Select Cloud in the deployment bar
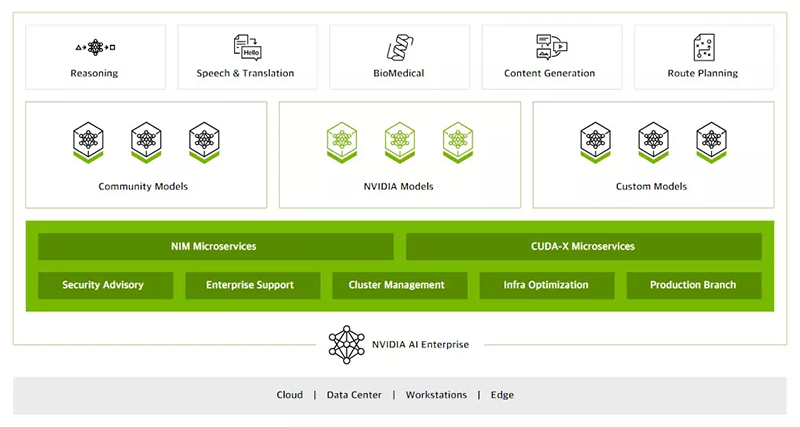Viewport: 800px width, 427px height. (290, 395)
